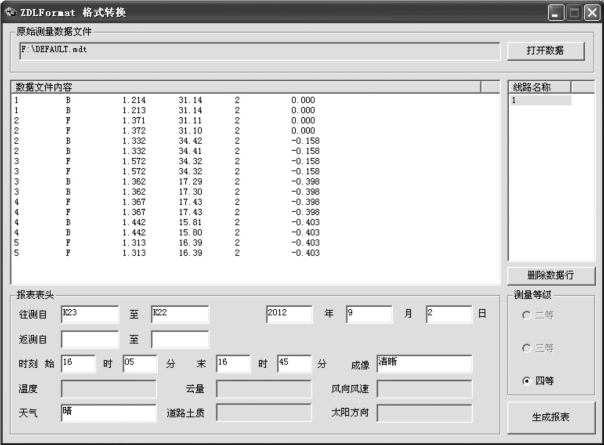Select route 1 in 线路名称 list
The height and width of the screenshot is (445, 604).
coord(540,101)
